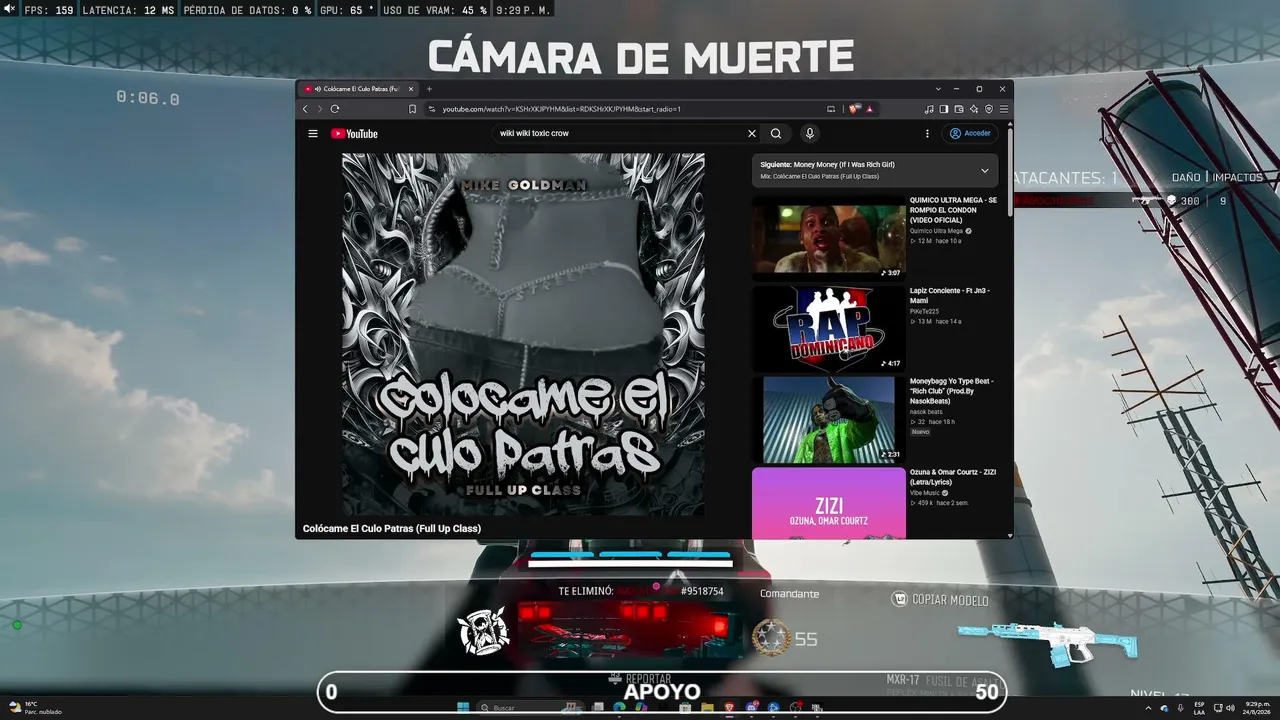Open Microsoft Edge from the taskbar
The width and height of the screenshot is (1280, 720).
pyautogui.click(x=619, y=708)
